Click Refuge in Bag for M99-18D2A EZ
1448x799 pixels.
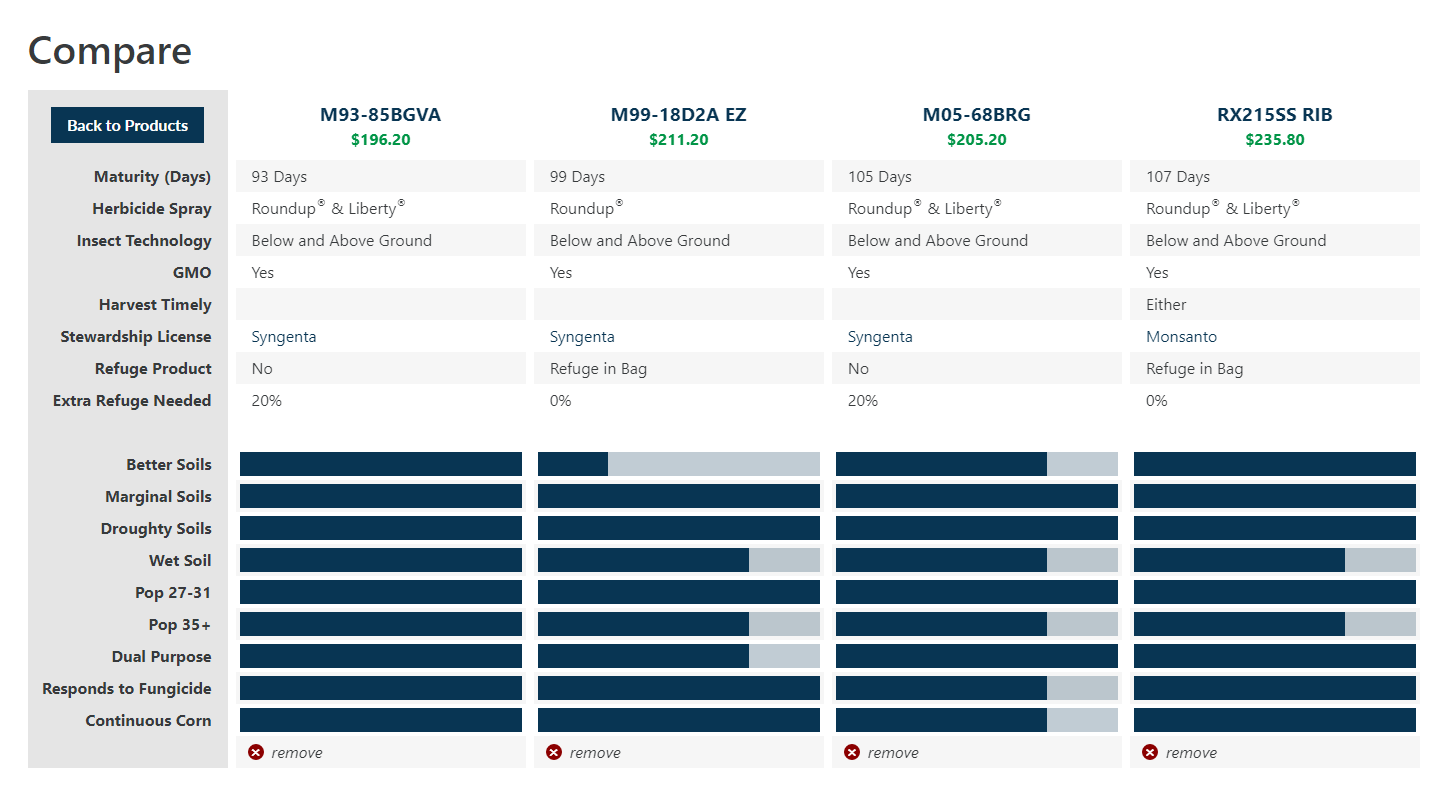(598, 369)
